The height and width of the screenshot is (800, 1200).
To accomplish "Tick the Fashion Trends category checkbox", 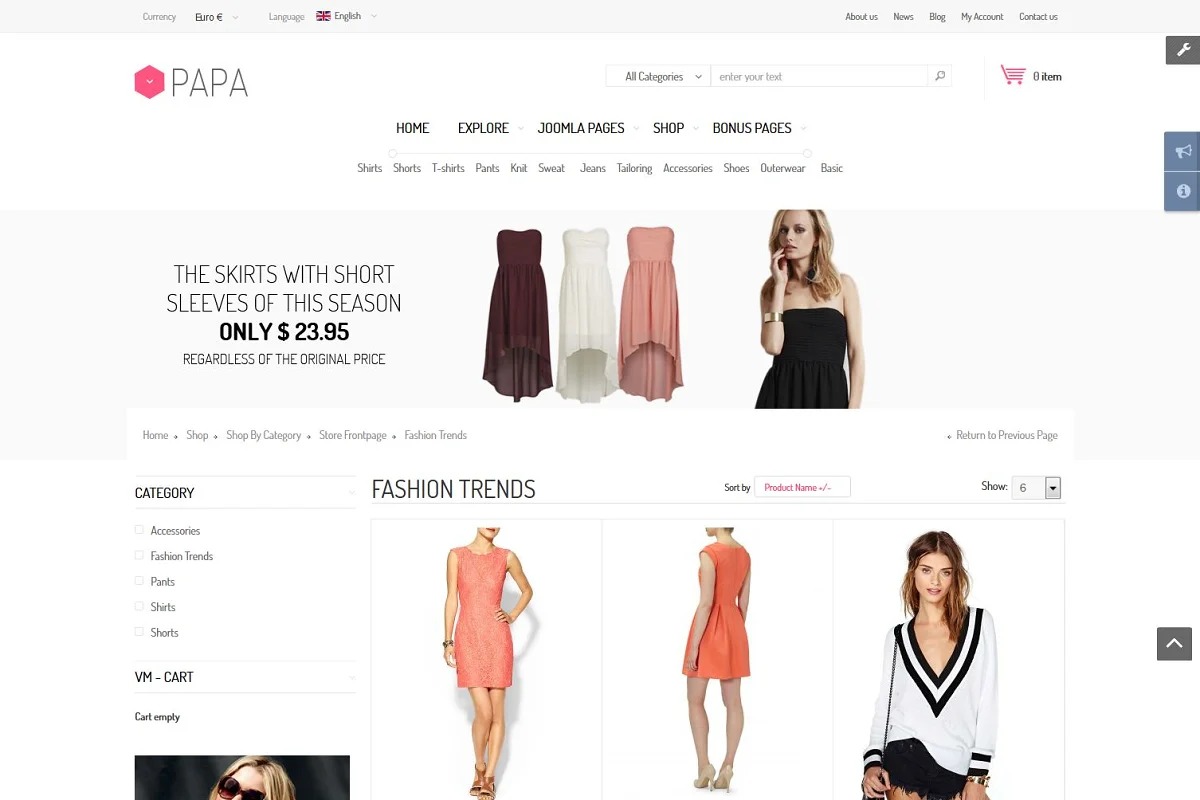I will [x=140, y=555].
